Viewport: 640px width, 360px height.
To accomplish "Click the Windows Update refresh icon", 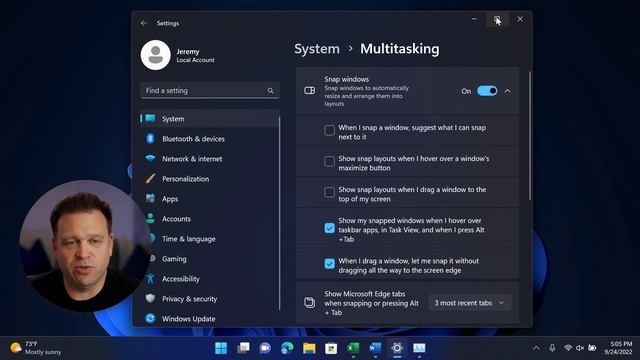I will 150,318.
